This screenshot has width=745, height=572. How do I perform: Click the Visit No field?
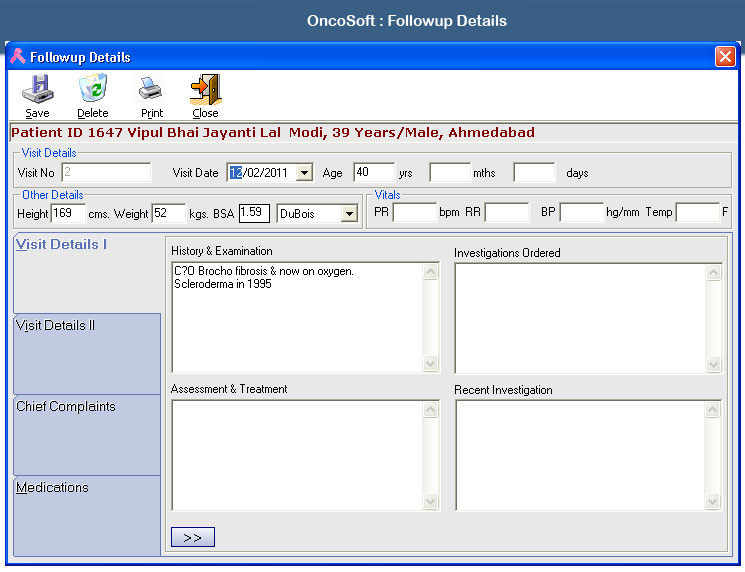click(106, 172)
